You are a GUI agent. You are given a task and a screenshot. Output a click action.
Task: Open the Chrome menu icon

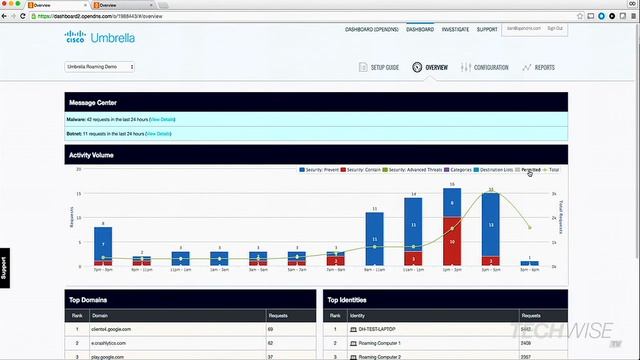pos(633,16)
